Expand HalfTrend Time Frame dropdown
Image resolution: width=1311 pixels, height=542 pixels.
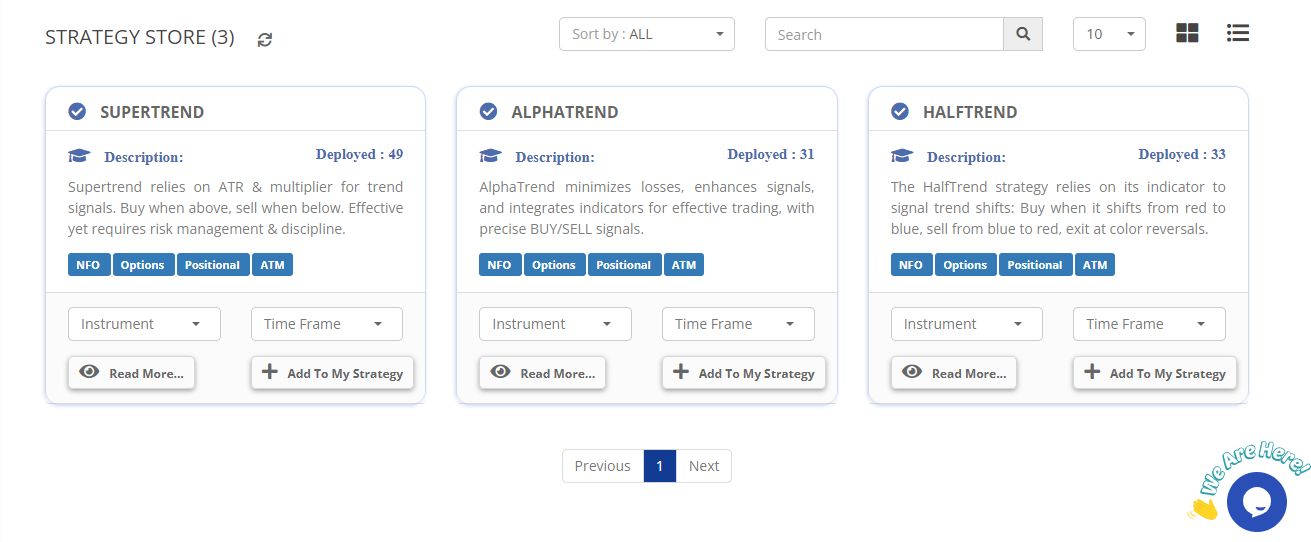1148,324
